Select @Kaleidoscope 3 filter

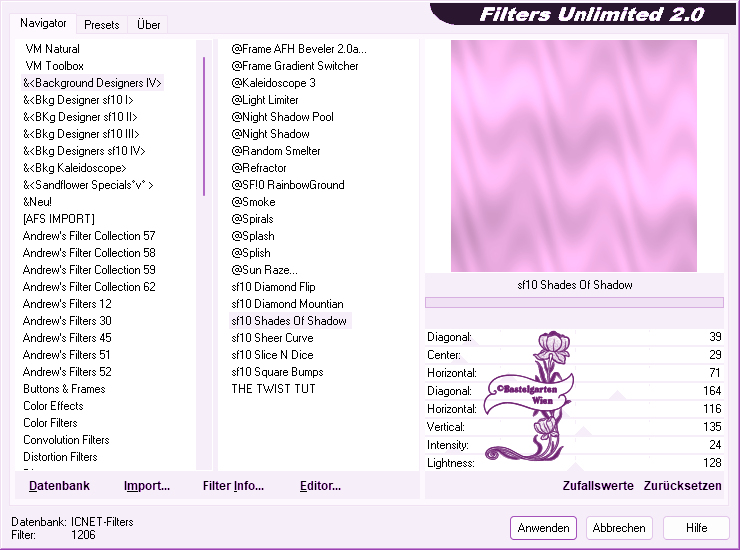273,83
